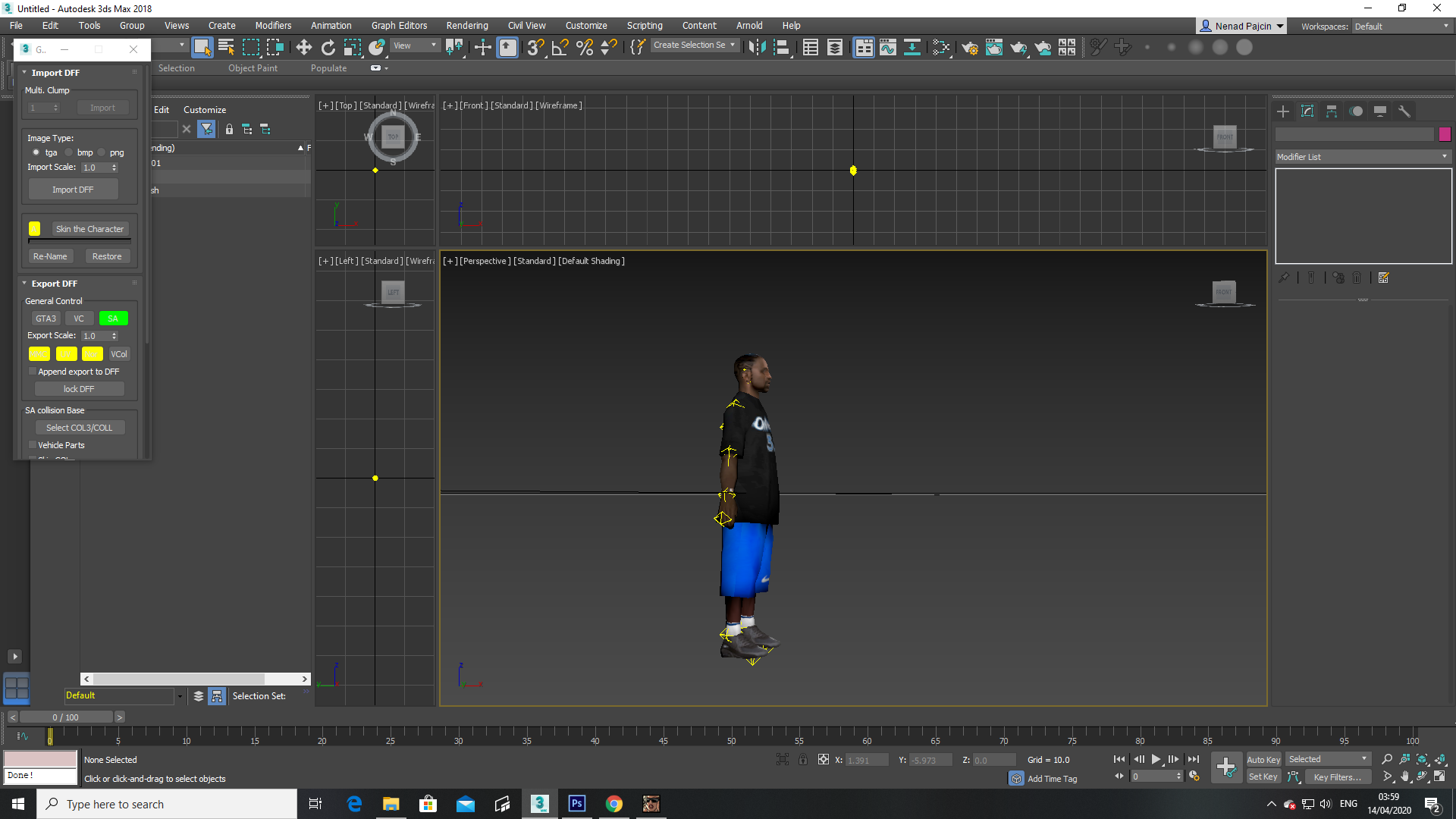Image resolution: width=1456 pixels, height=819 pixels.
Task: Toggle the Angle Snap icon
Action: pos(560,48)
